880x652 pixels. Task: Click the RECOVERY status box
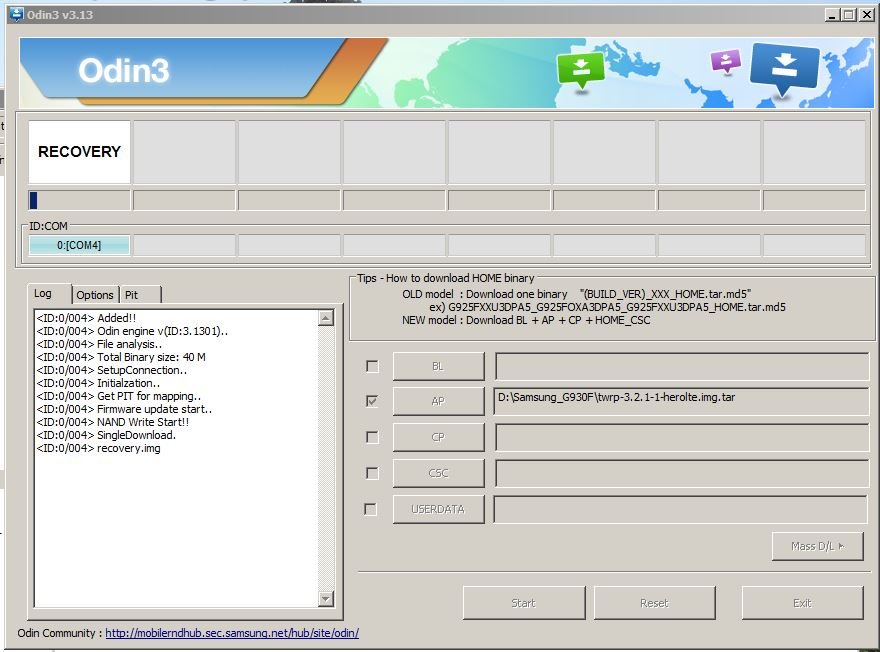(x=79, y=151)
